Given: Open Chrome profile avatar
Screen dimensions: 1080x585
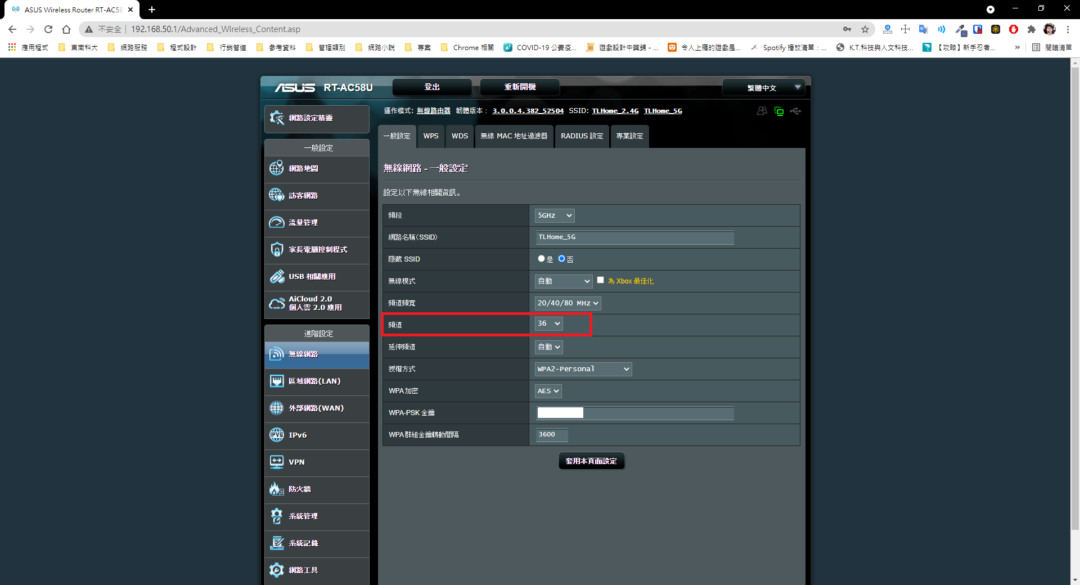Looking at the screenshot, I should coord(1049,29).
